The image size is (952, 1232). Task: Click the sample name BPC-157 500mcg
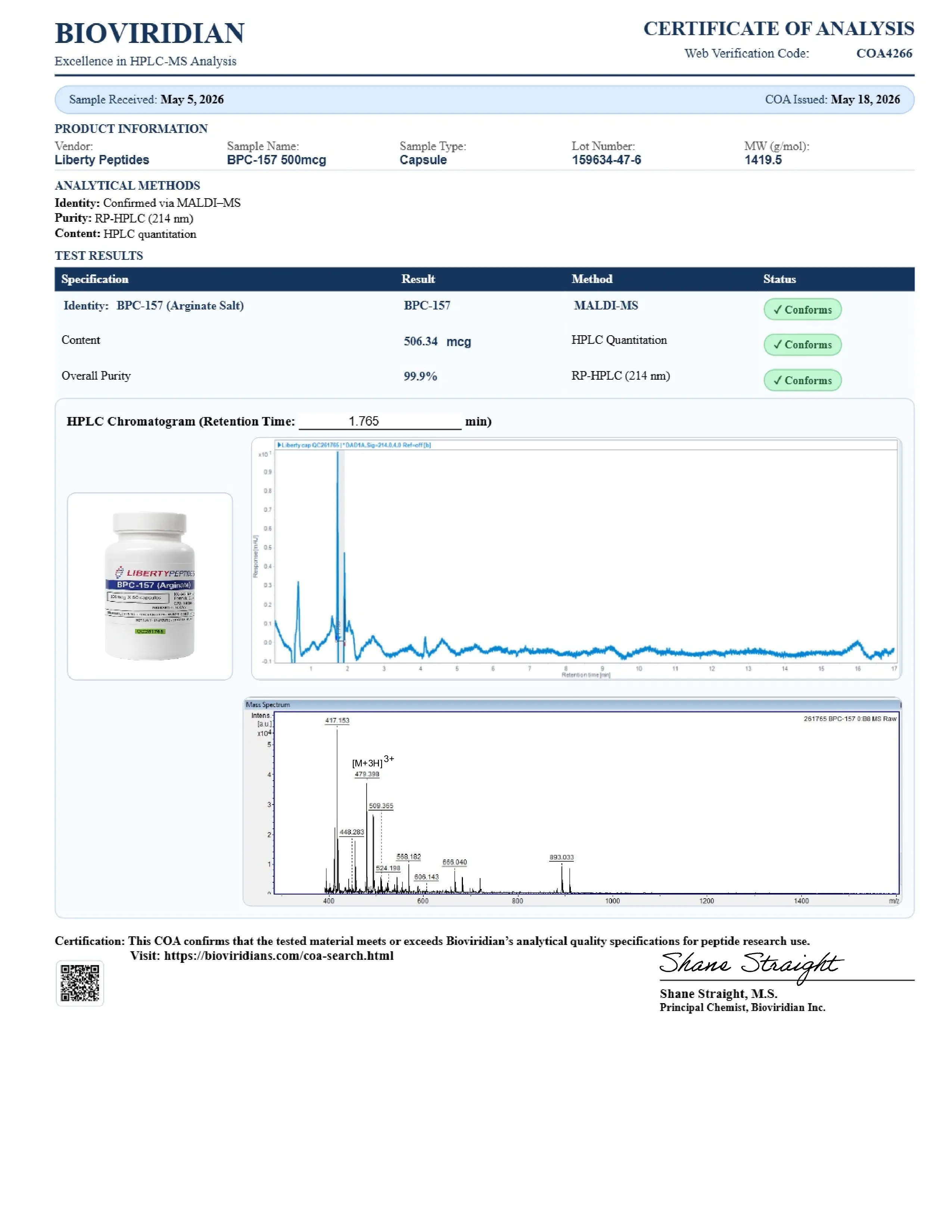276,160
